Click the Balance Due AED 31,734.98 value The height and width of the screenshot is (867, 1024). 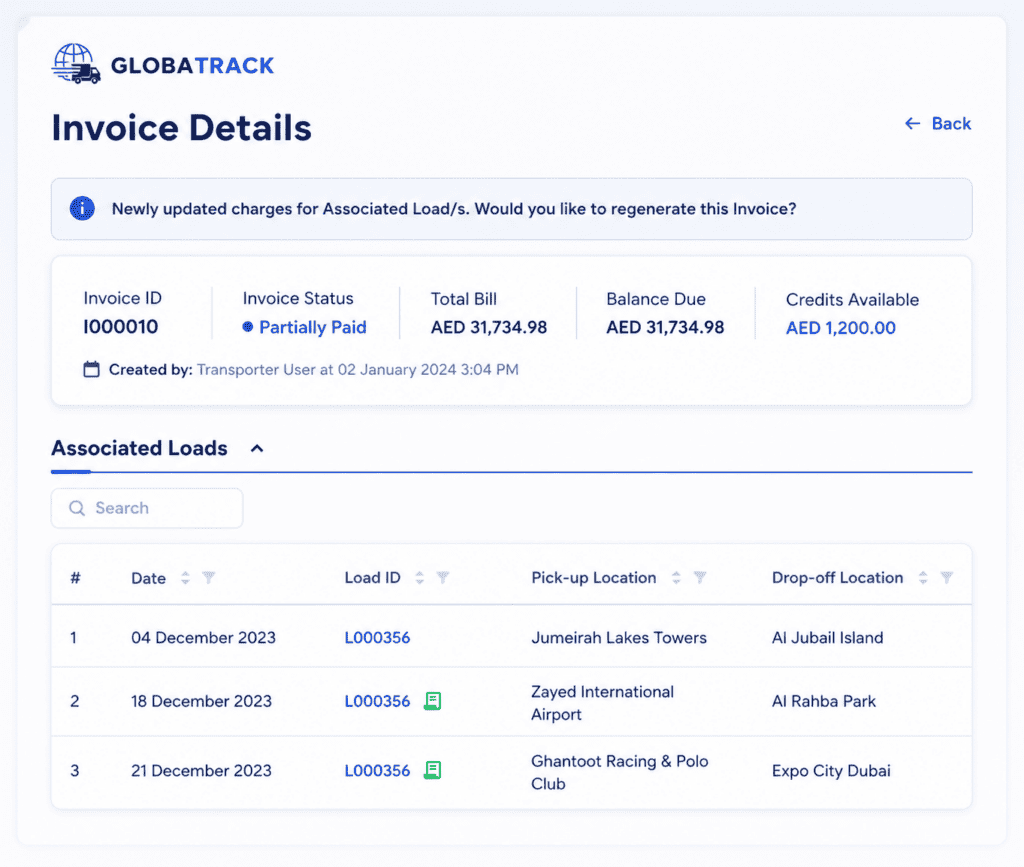pos(665,327)
